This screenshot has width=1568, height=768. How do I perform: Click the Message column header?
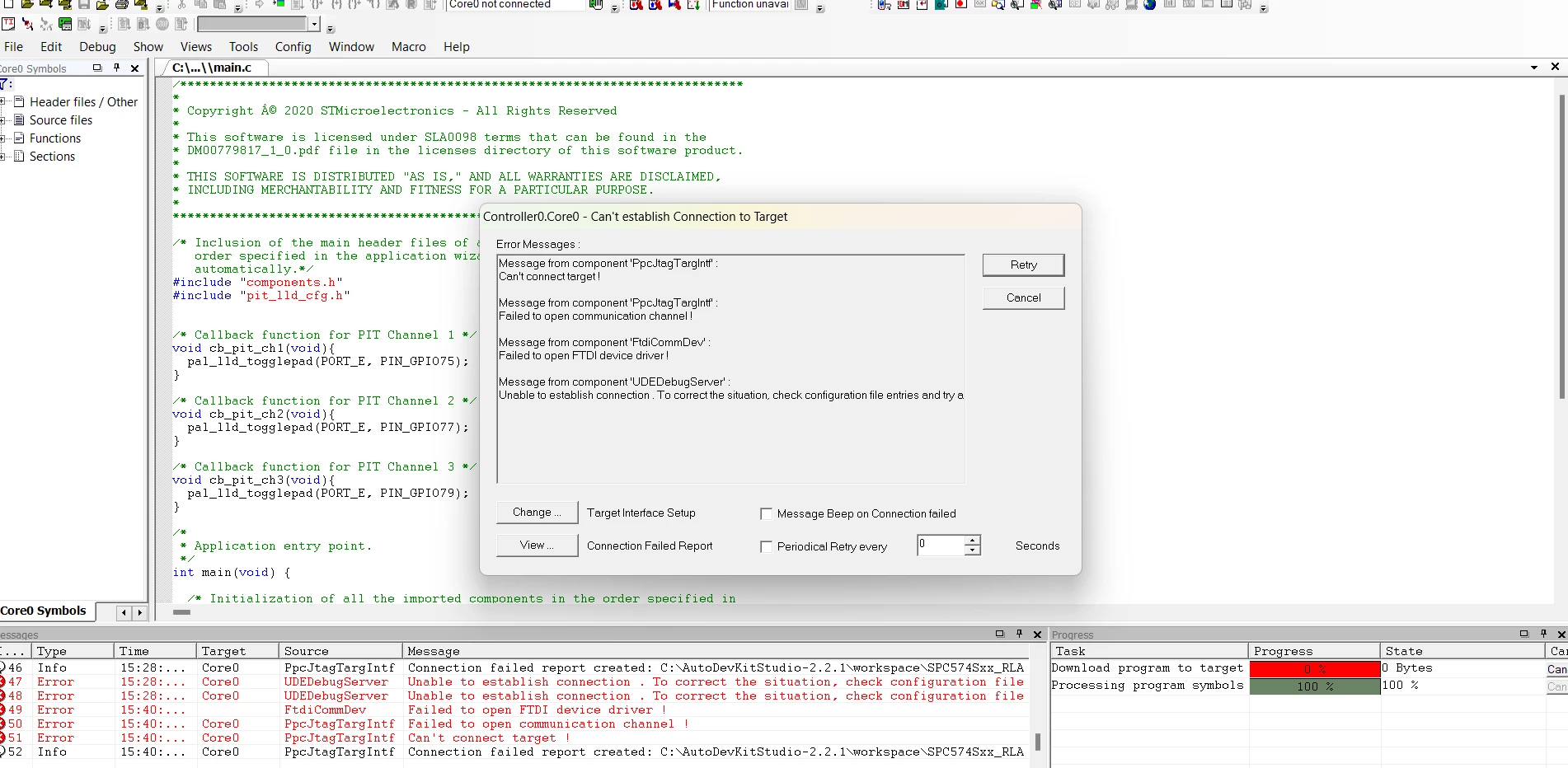click(x=716, y=651)
